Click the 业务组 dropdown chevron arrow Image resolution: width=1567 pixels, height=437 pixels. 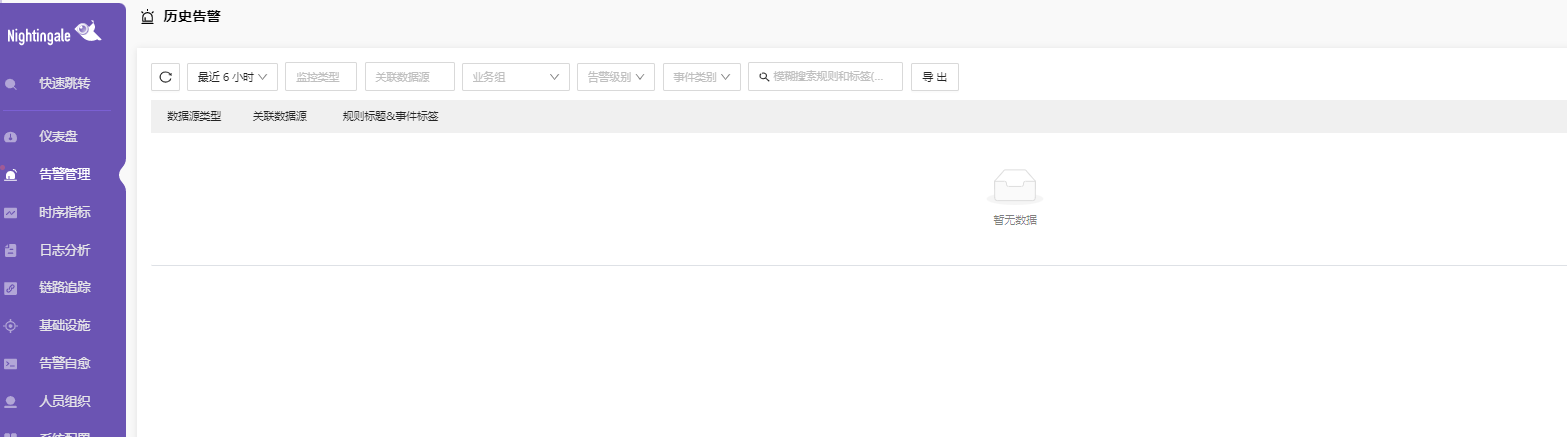pyautogui.click(x=554, y=77)
